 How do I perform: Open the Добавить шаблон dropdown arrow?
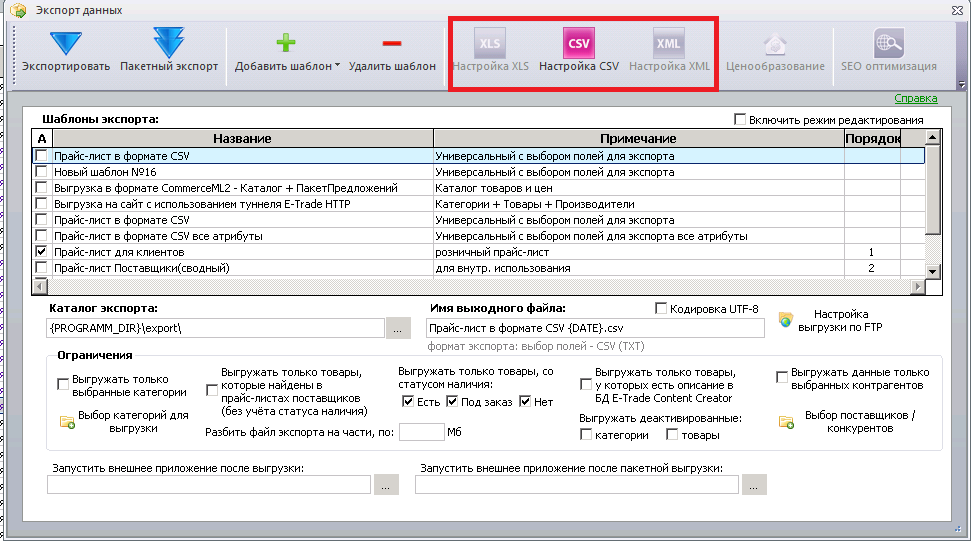coord(337,65)
